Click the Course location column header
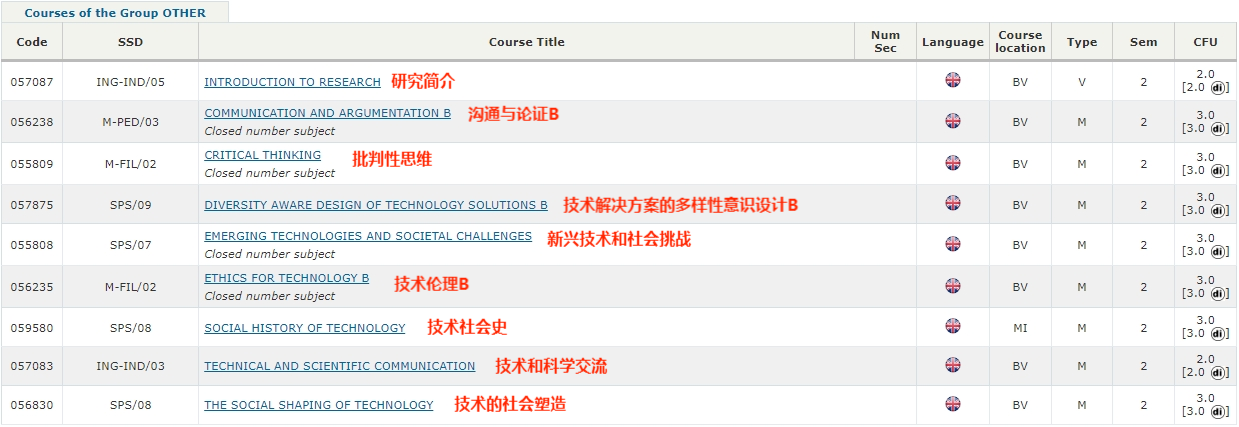Image resolution: width=1239 pixels, height=427 pixels. pos(1020,42)
